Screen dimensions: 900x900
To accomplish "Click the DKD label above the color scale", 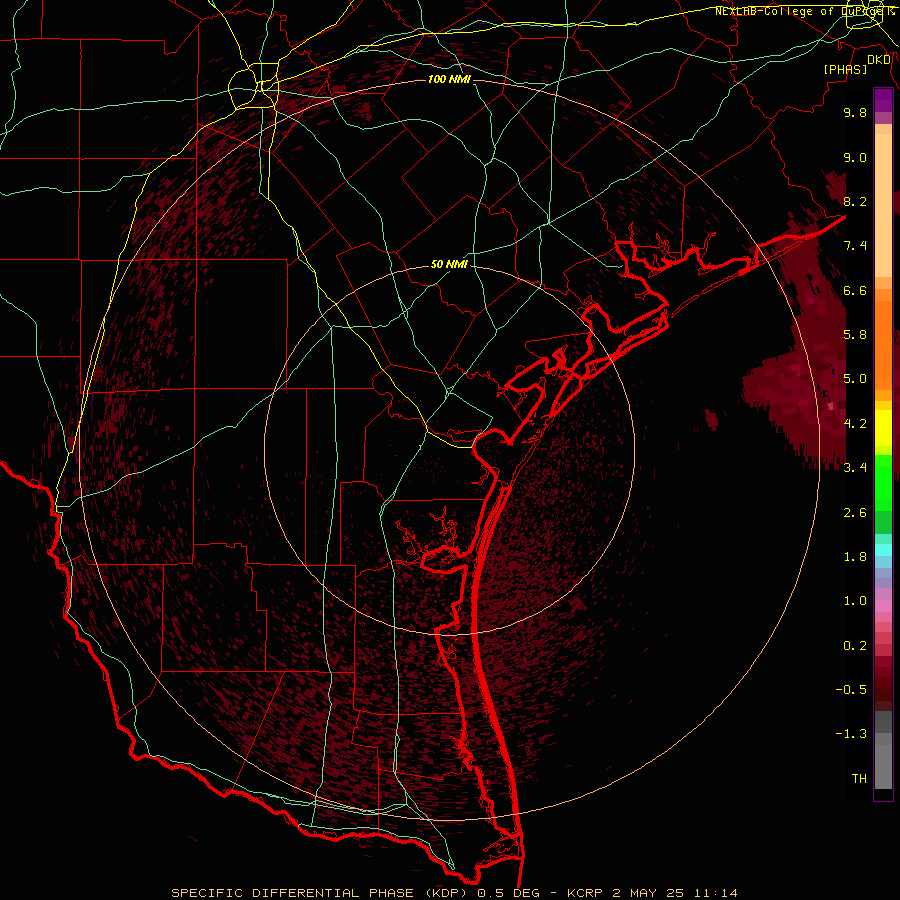I will [879, 60].
